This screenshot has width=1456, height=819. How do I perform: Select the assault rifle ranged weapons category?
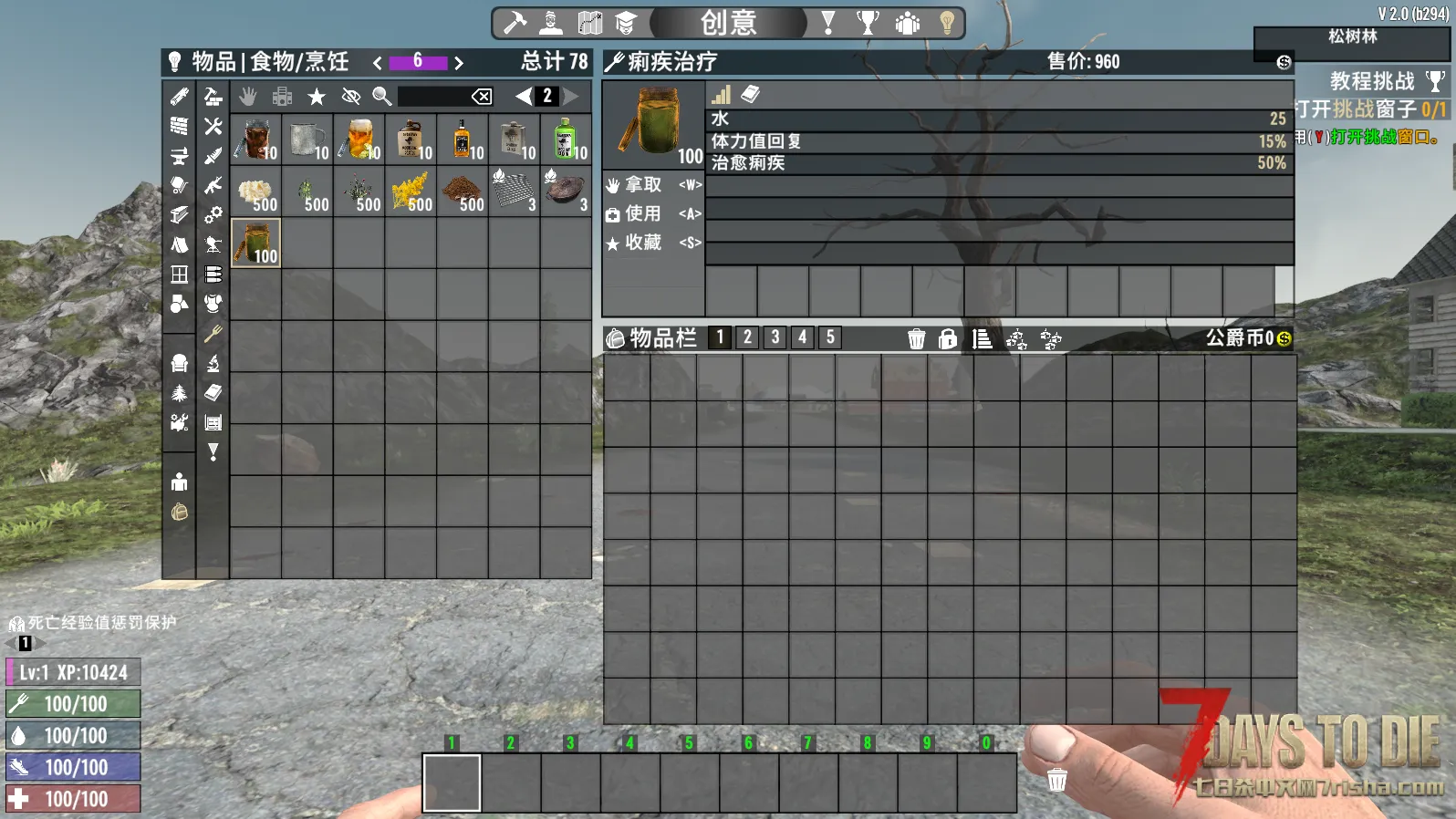213,185
